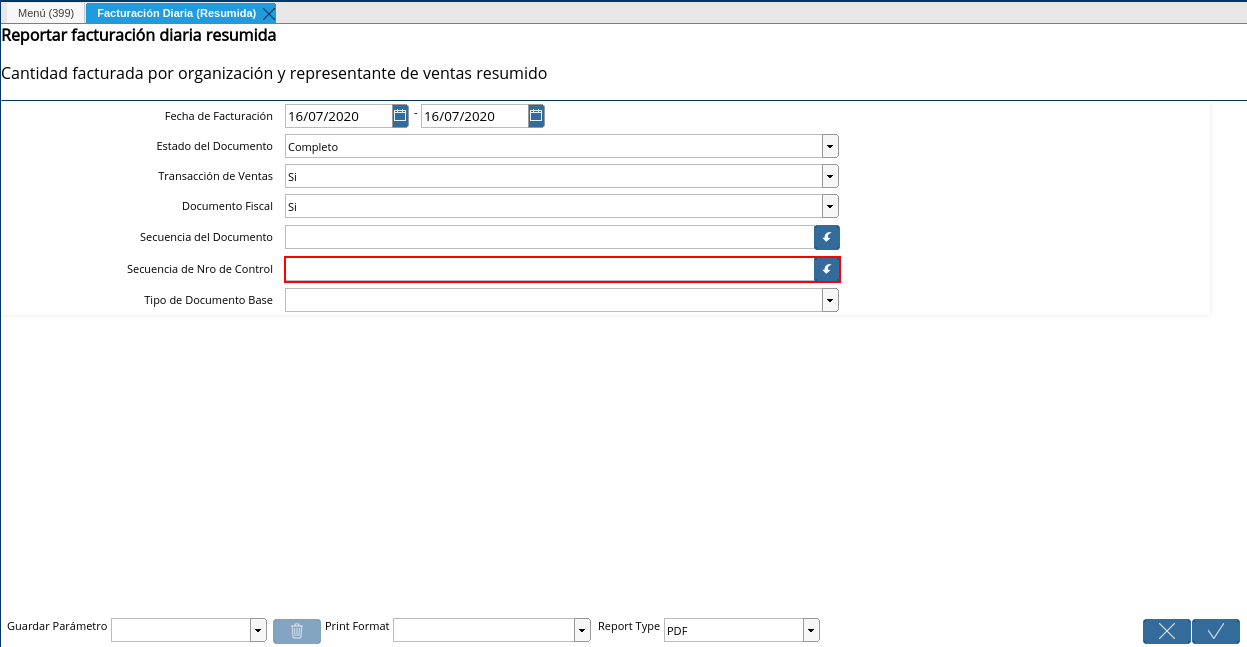Expand Estado del Documento dropdown
This screenshot has height=647, width=1247.
[x=830, y=147]
